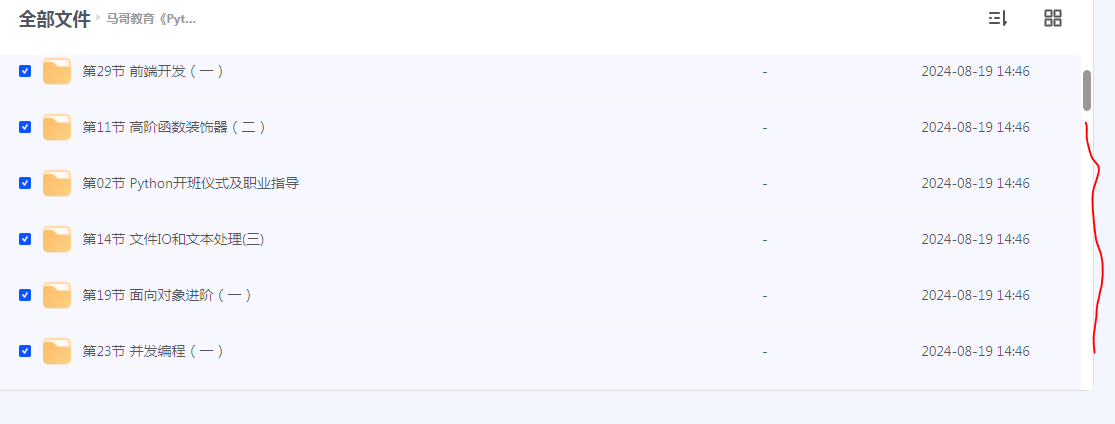Toggle checkbox for 第14节 文件IO和文本处理

click(25, 239)
